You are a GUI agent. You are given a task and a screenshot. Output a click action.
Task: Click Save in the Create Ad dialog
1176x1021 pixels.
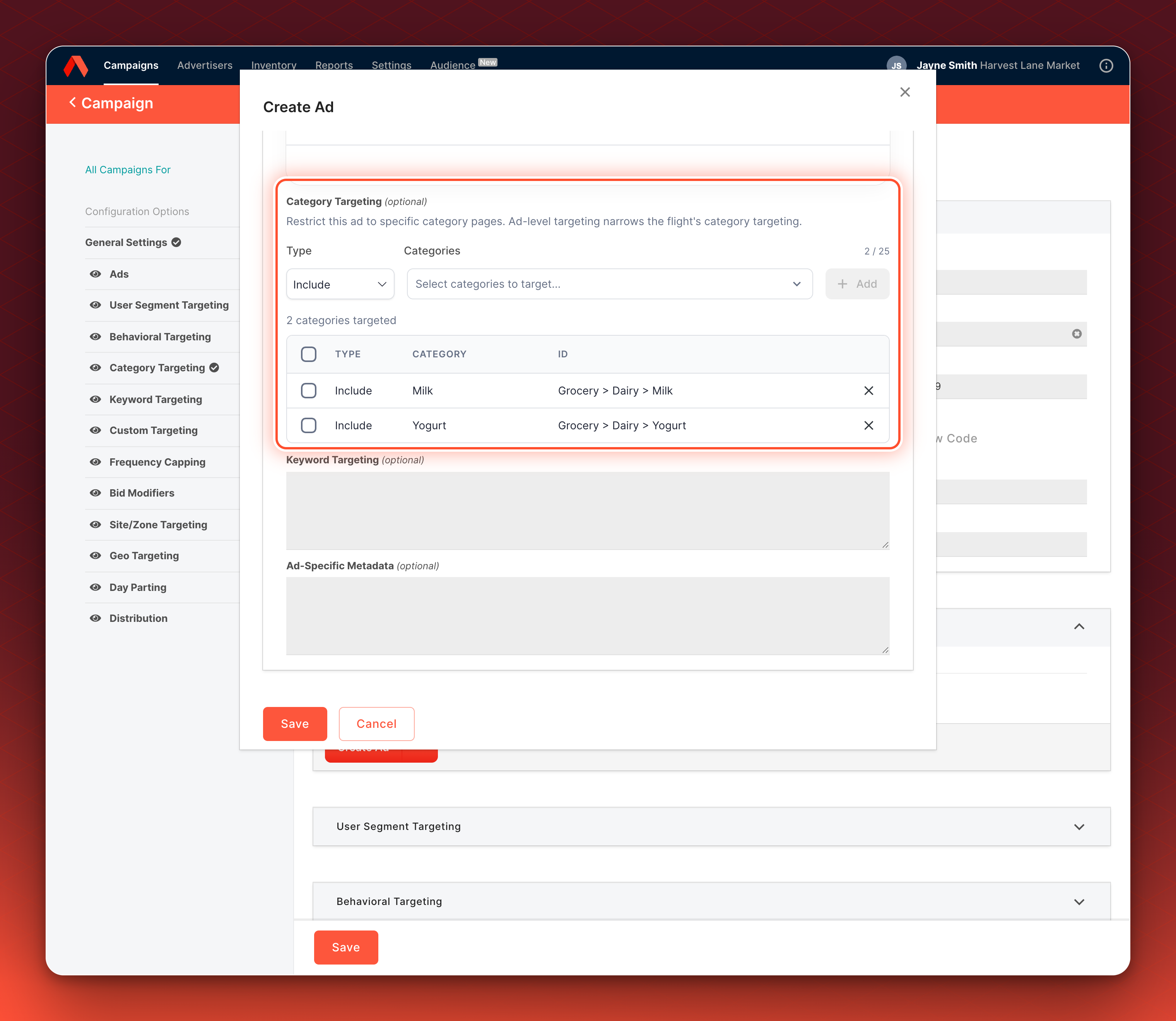295,724
